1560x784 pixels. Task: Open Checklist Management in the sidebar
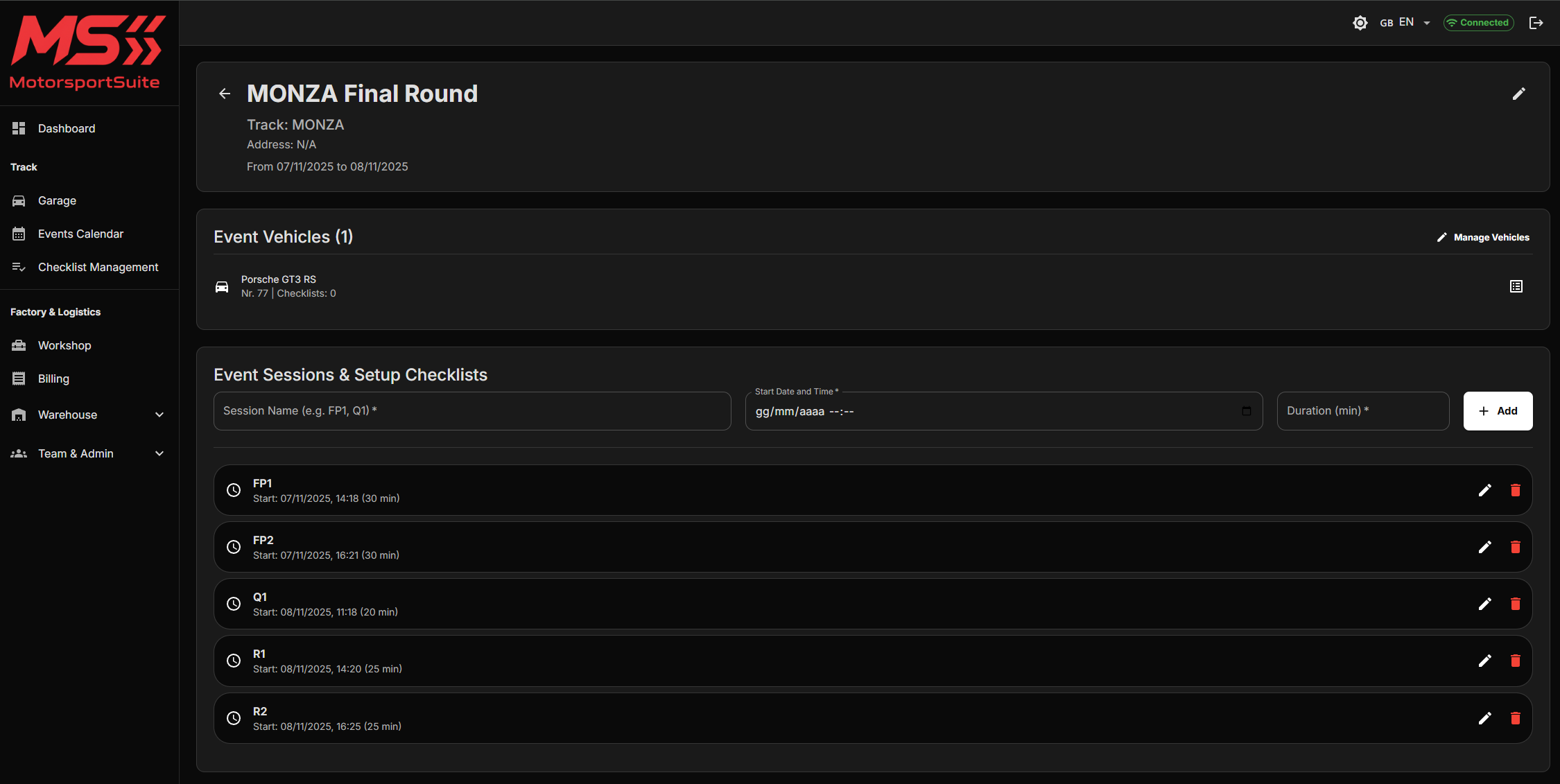click(98, 267)
